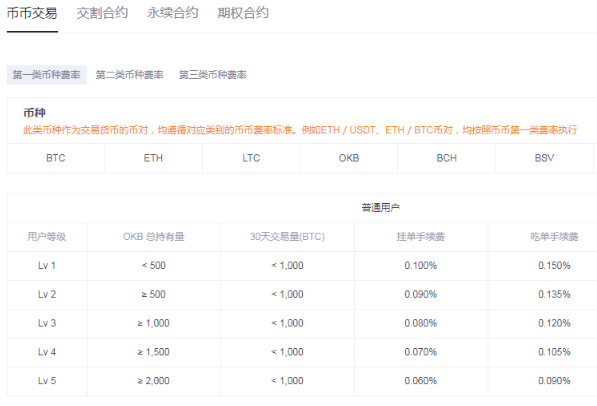Image resolution: width=597 pixels, height=406 pixels.
Task: Click the OKB 总持有量 column header
Action: point(153,237)
